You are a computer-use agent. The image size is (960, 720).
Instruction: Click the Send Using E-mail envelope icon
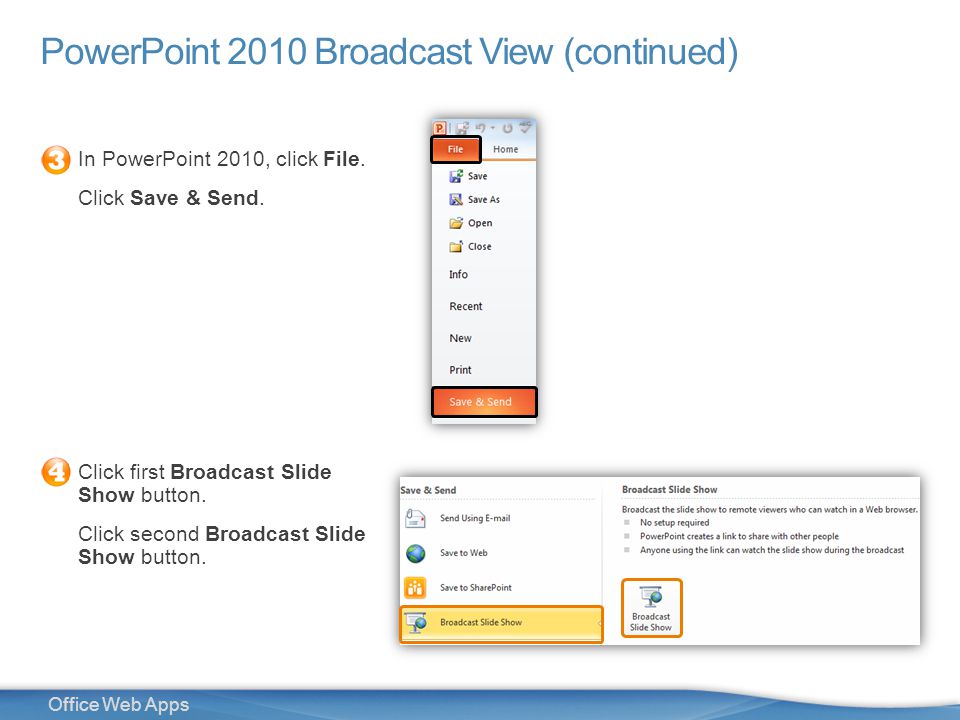(x=416, y=519)
